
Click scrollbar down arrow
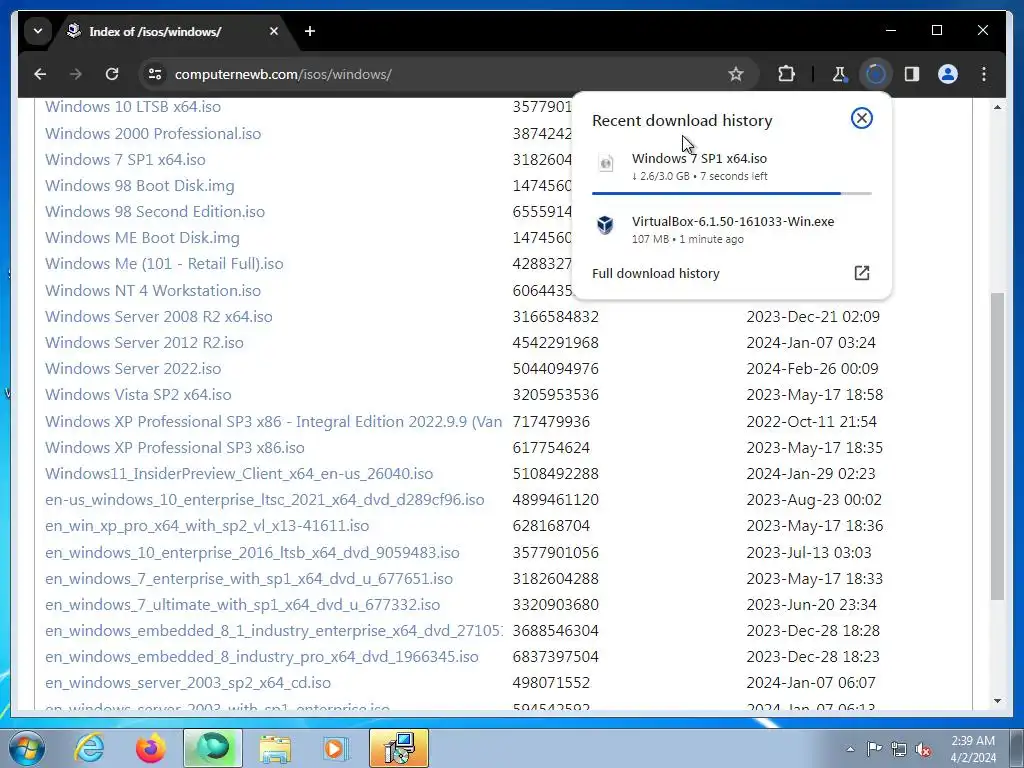point(997,701)
